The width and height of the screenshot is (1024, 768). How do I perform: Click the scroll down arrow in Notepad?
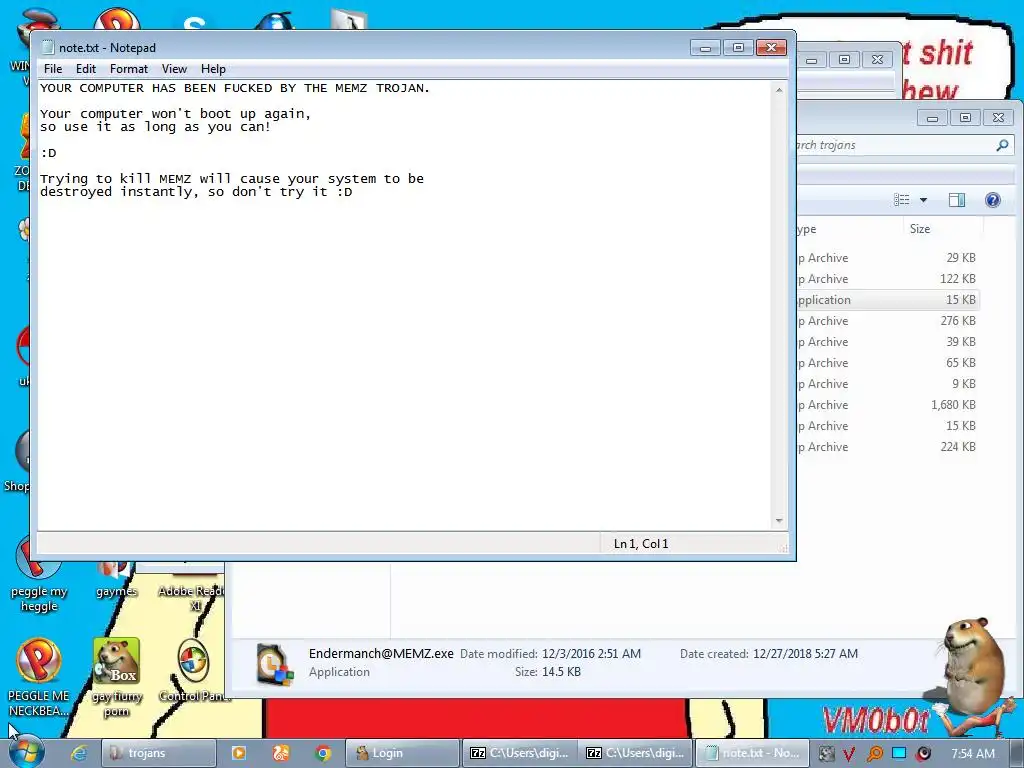tap(778, 520)
